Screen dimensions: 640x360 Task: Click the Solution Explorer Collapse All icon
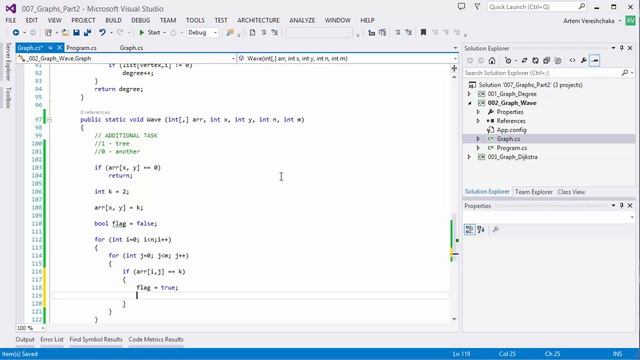[546, 60]
